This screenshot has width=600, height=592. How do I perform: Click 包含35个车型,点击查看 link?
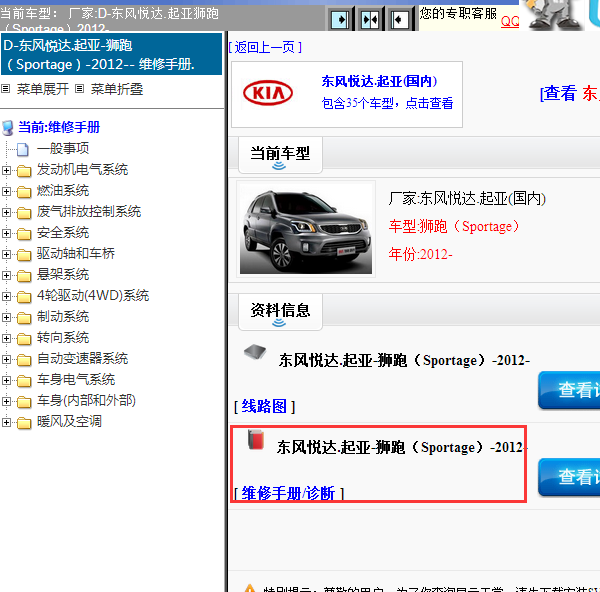click(x=387, y=103)
